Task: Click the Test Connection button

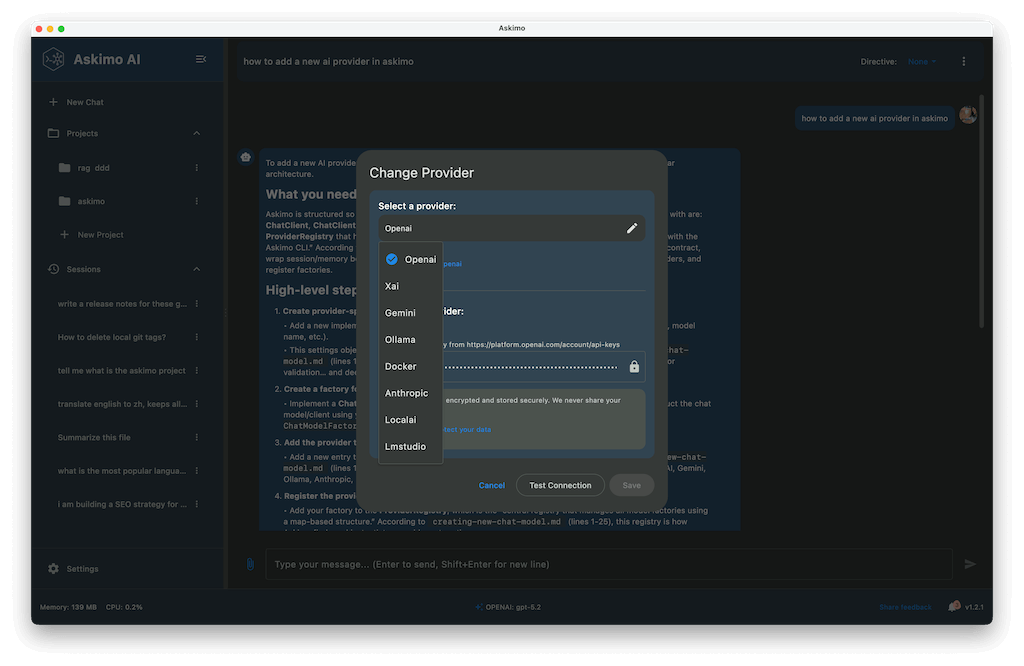Action: [560, 485]
